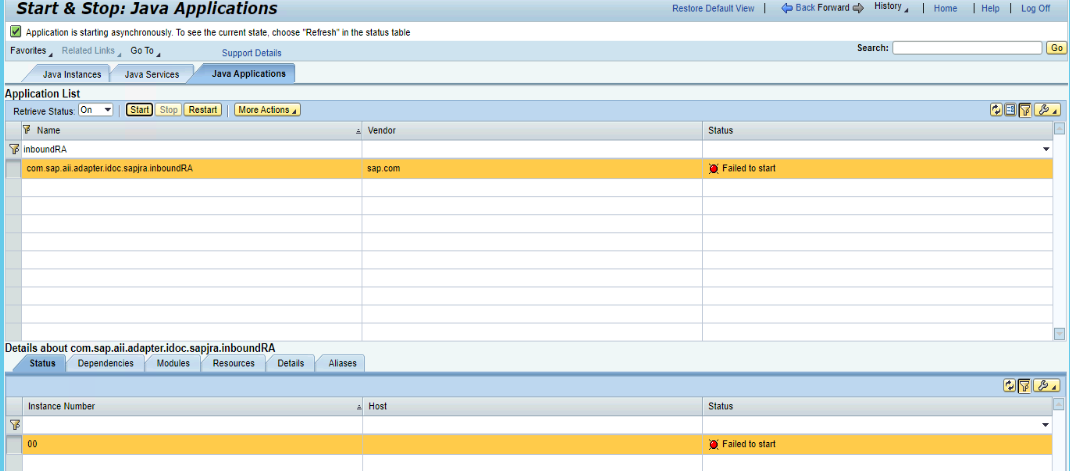Open the Aliases tab
1070x471 pixels.
coord(343,363)
